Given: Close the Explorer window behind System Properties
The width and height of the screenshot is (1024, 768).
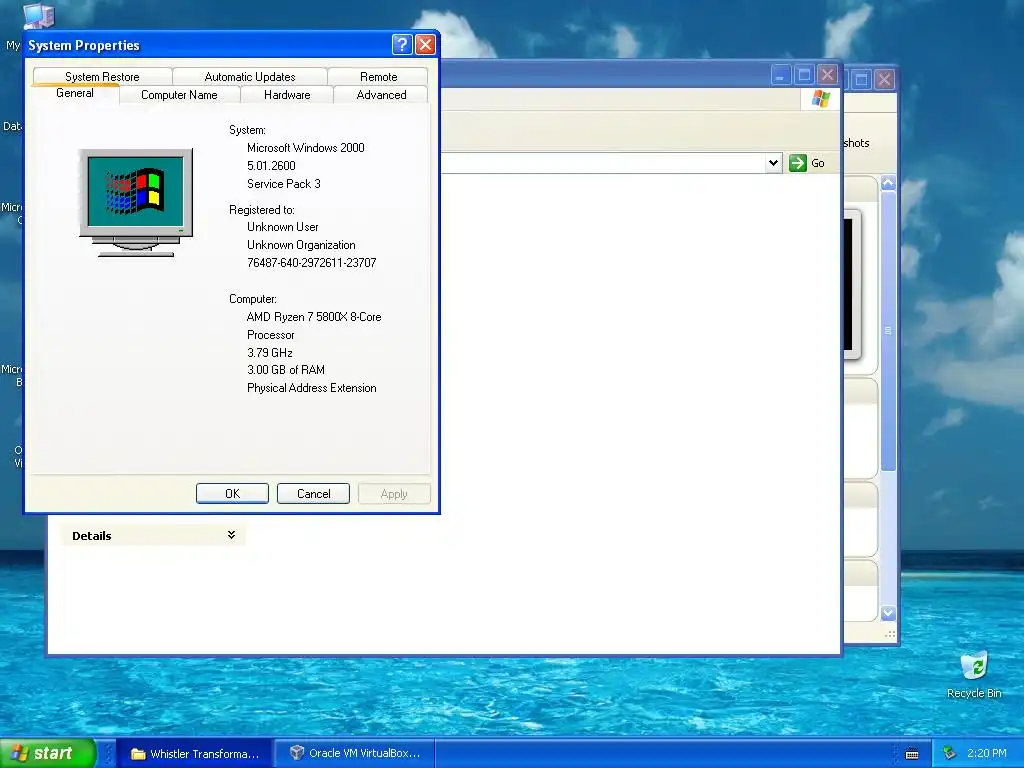Looking at the screenshot, I should coord(827,75).
